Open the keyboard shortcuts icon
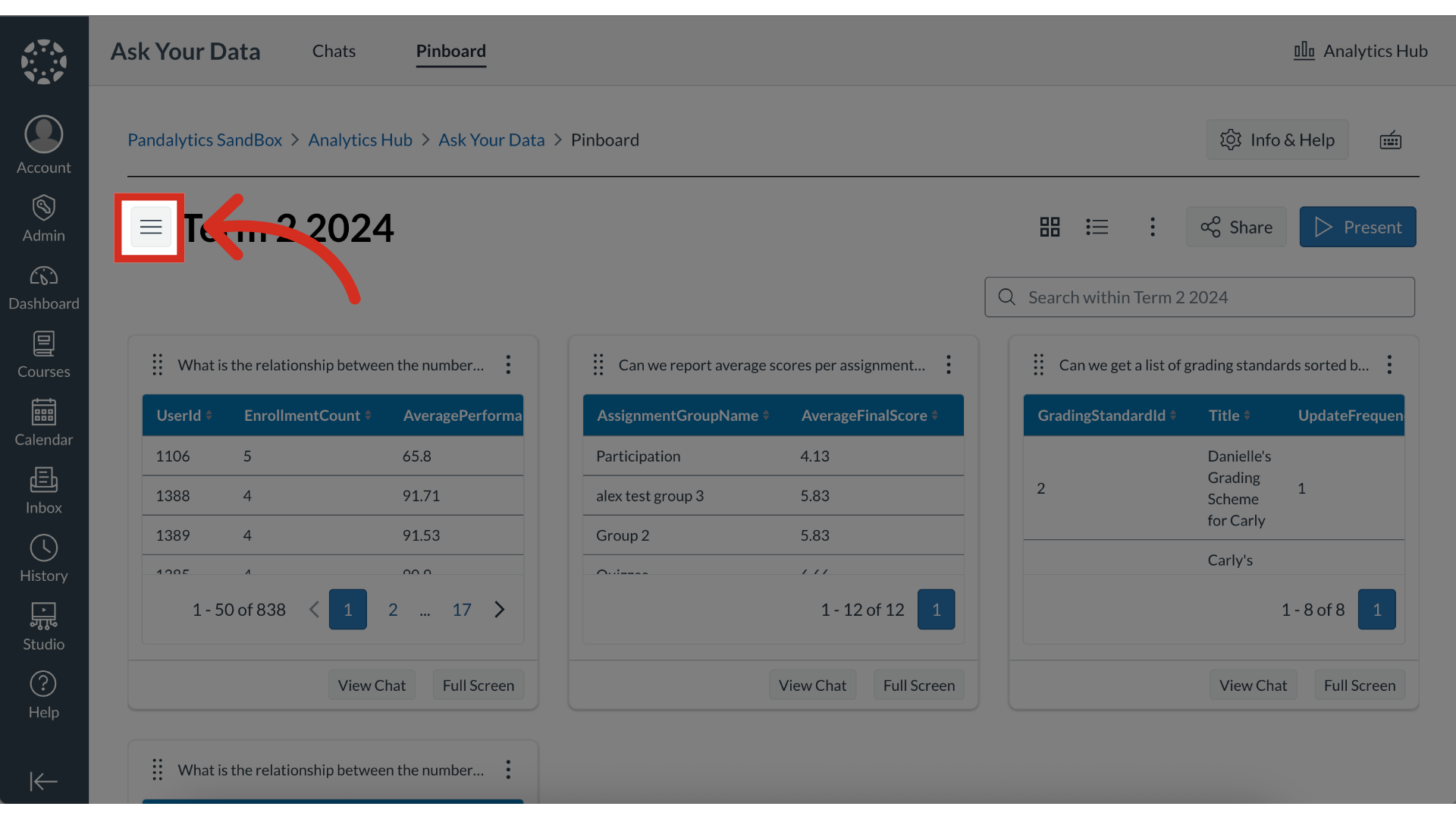Screen dimensions: 1456x819 (1390, 140)
